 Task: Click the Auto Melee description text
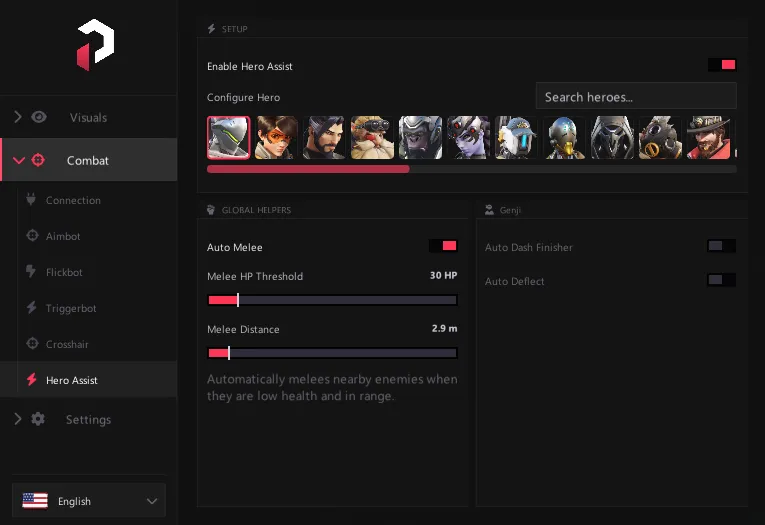pos(332,387)
